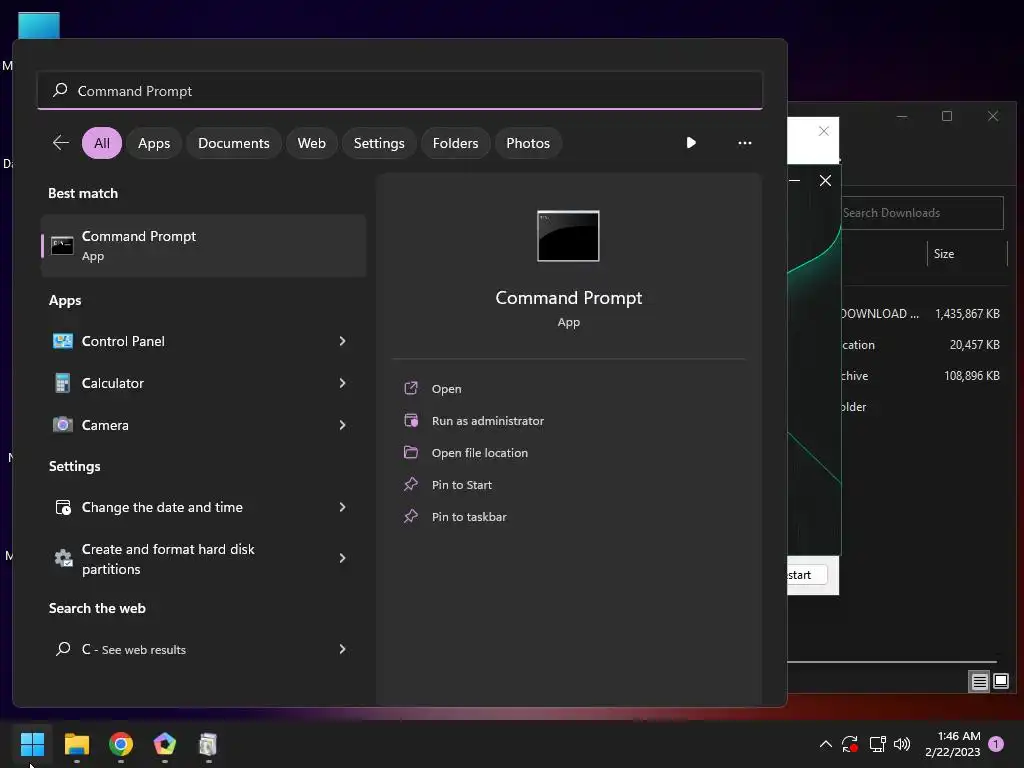Go back with the search back arrow
Screen dimensions: 1024x768
(61, 142)
